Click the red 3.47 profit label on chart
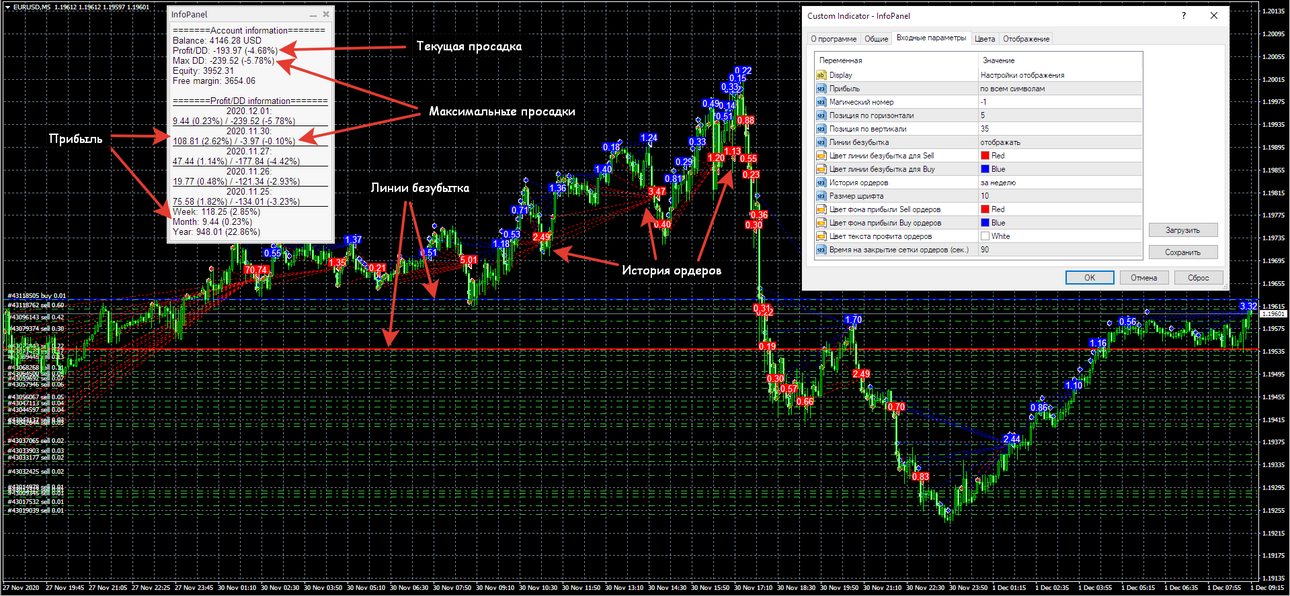1290x596 pixels. 657,191
